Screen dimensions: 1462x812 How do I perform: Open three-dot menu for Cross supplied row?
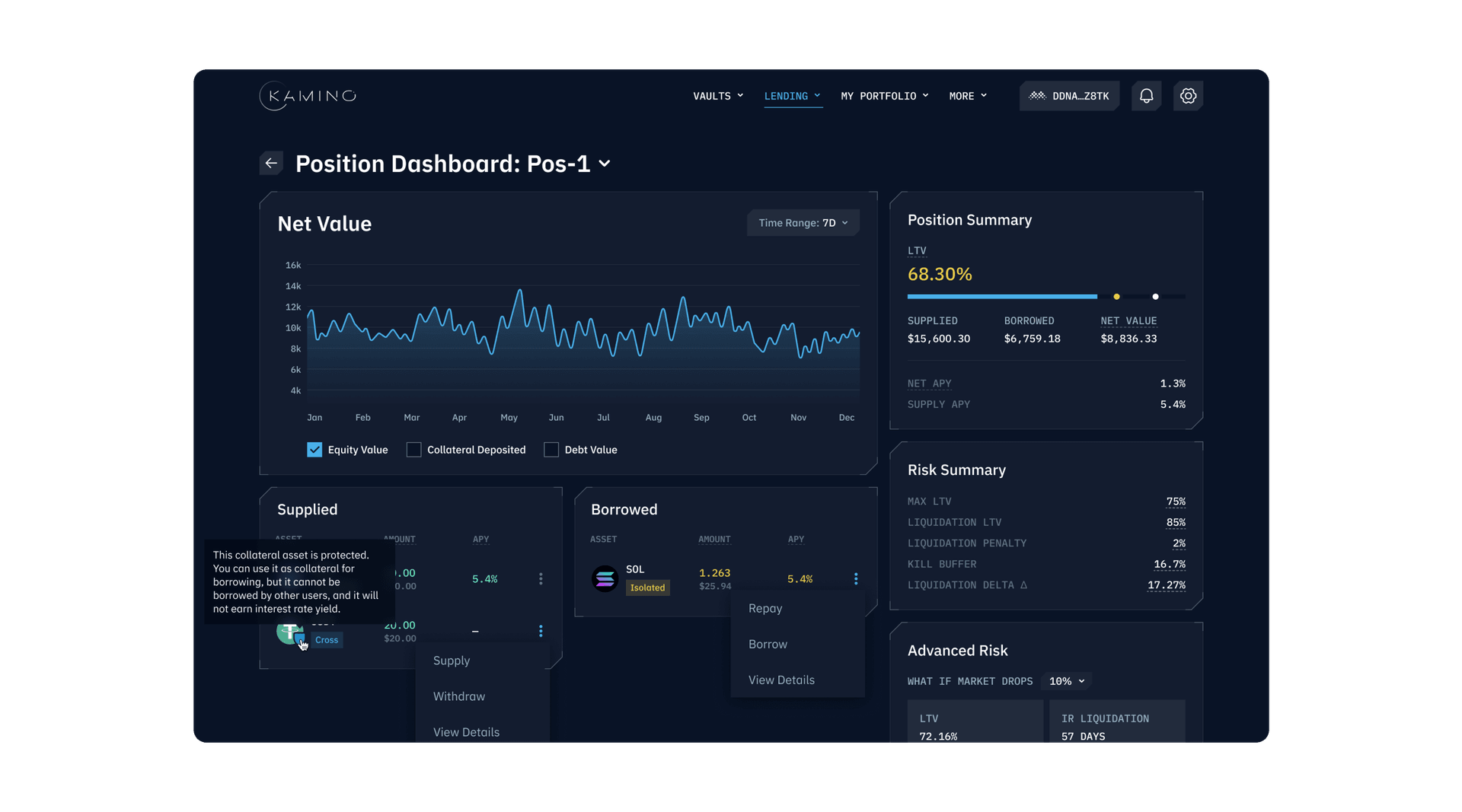point(541,631)
